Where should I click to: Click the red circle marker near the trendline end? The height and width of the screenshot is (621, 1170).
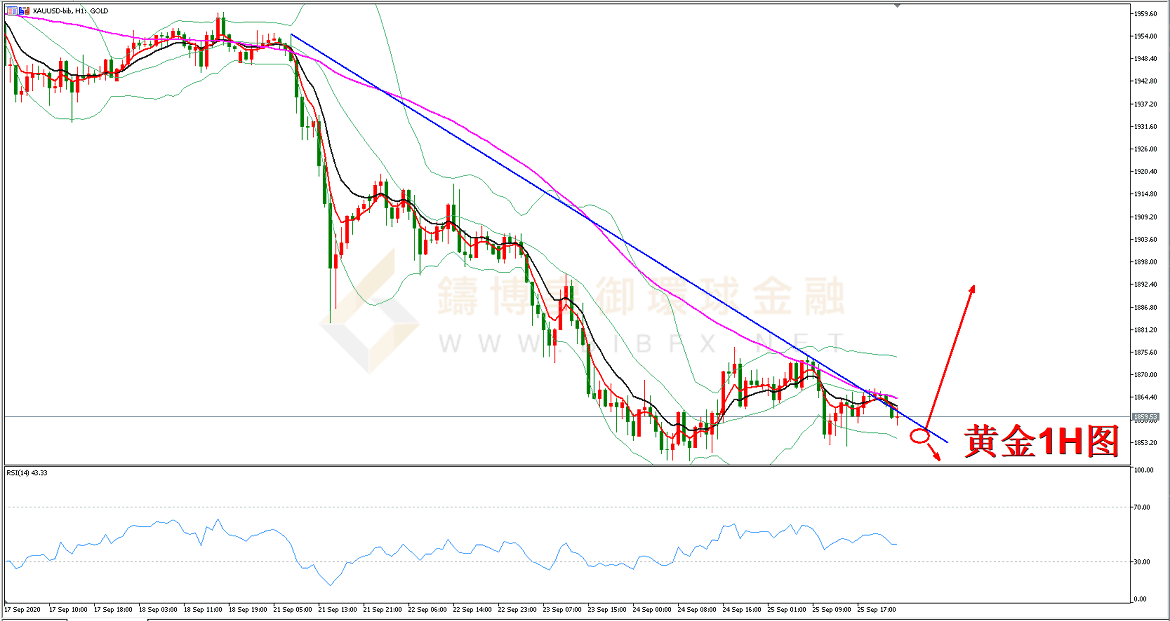click(x=921, y=436)
